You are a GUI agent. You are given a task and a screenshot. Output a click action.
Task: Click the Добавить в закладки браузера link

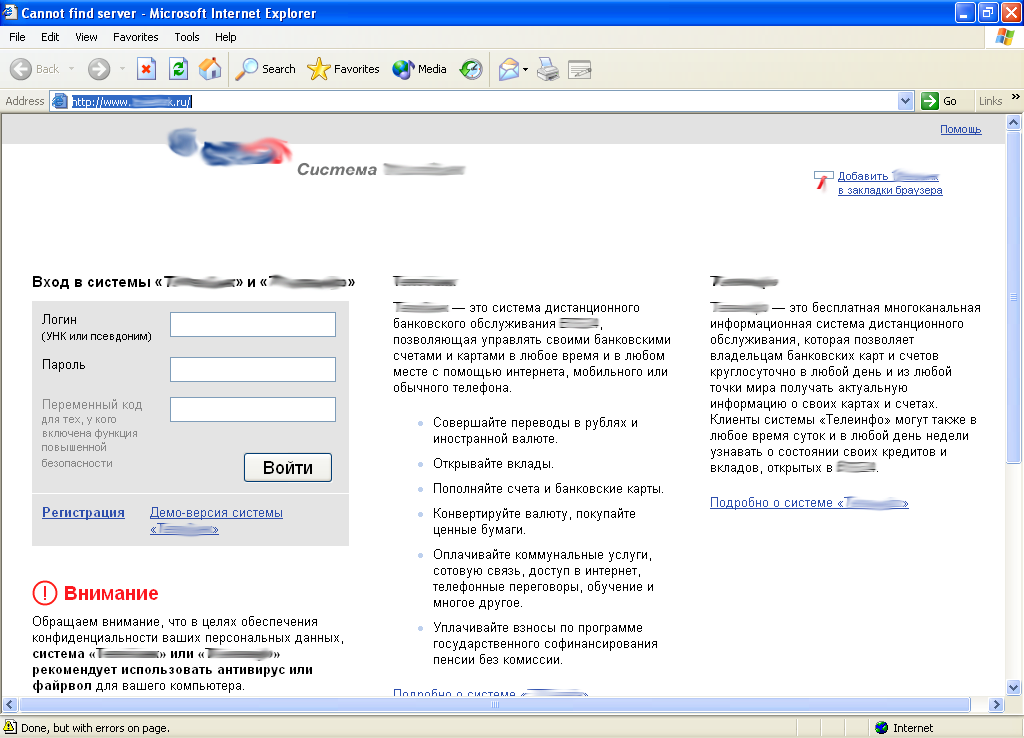tap(889, 184)
